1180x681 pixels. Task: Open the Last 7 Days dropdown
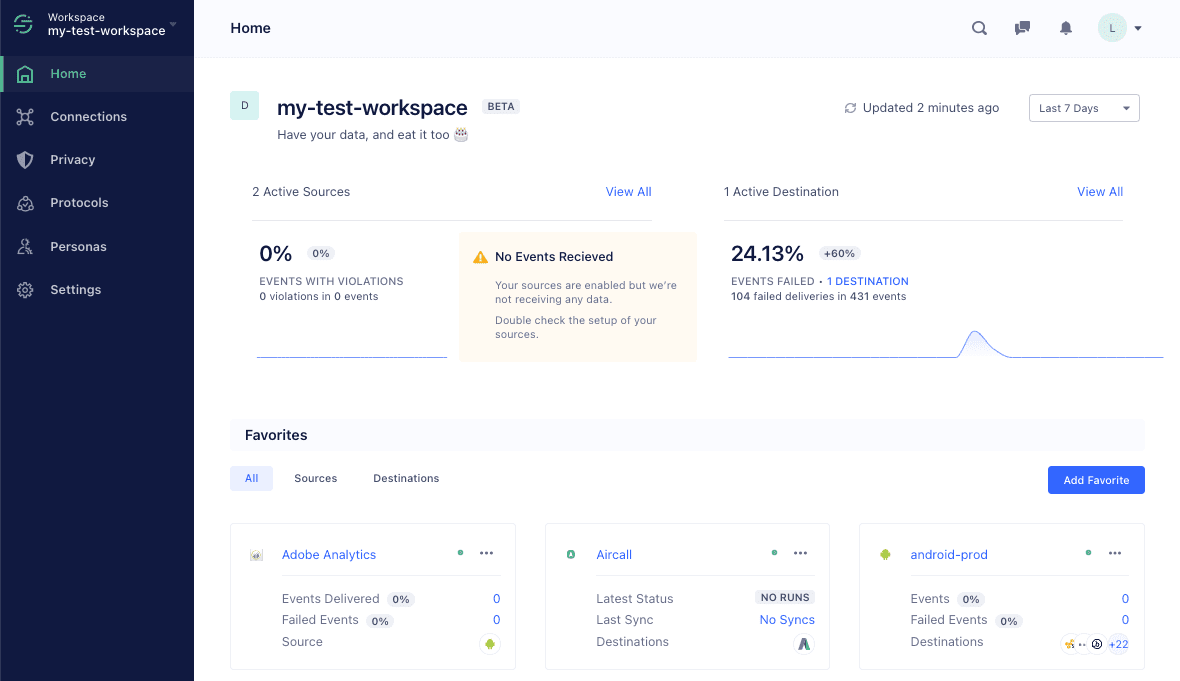click(1084, 108)
